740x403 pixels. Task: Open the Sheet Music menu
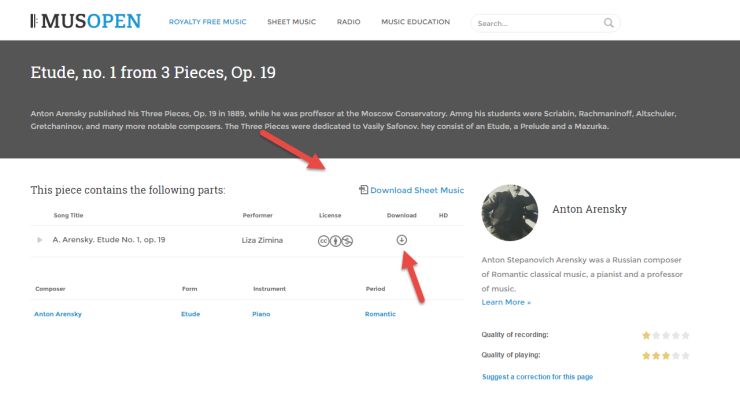click(291, 22)
